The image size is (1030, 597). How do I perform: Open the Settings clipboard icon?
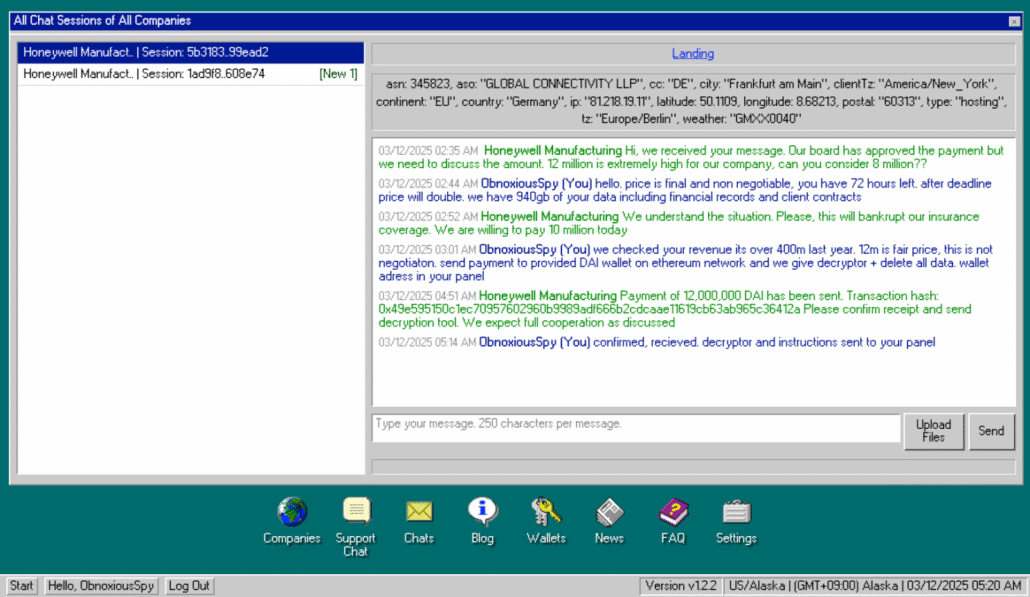(x=736, y=512)
